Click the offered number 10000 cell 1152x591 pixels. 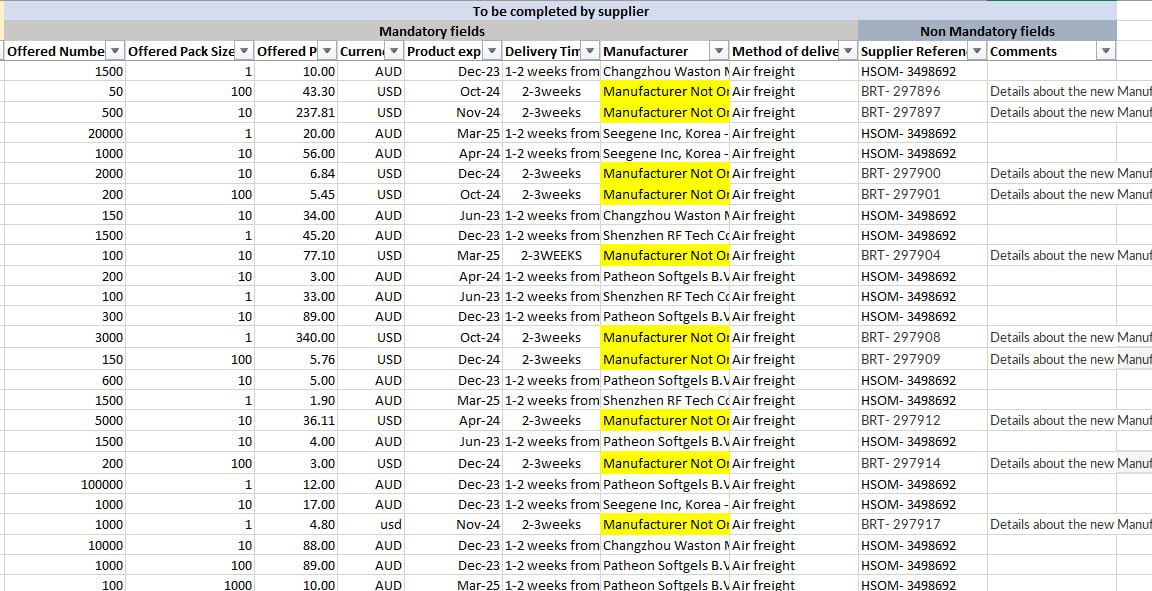click(64, 545)
